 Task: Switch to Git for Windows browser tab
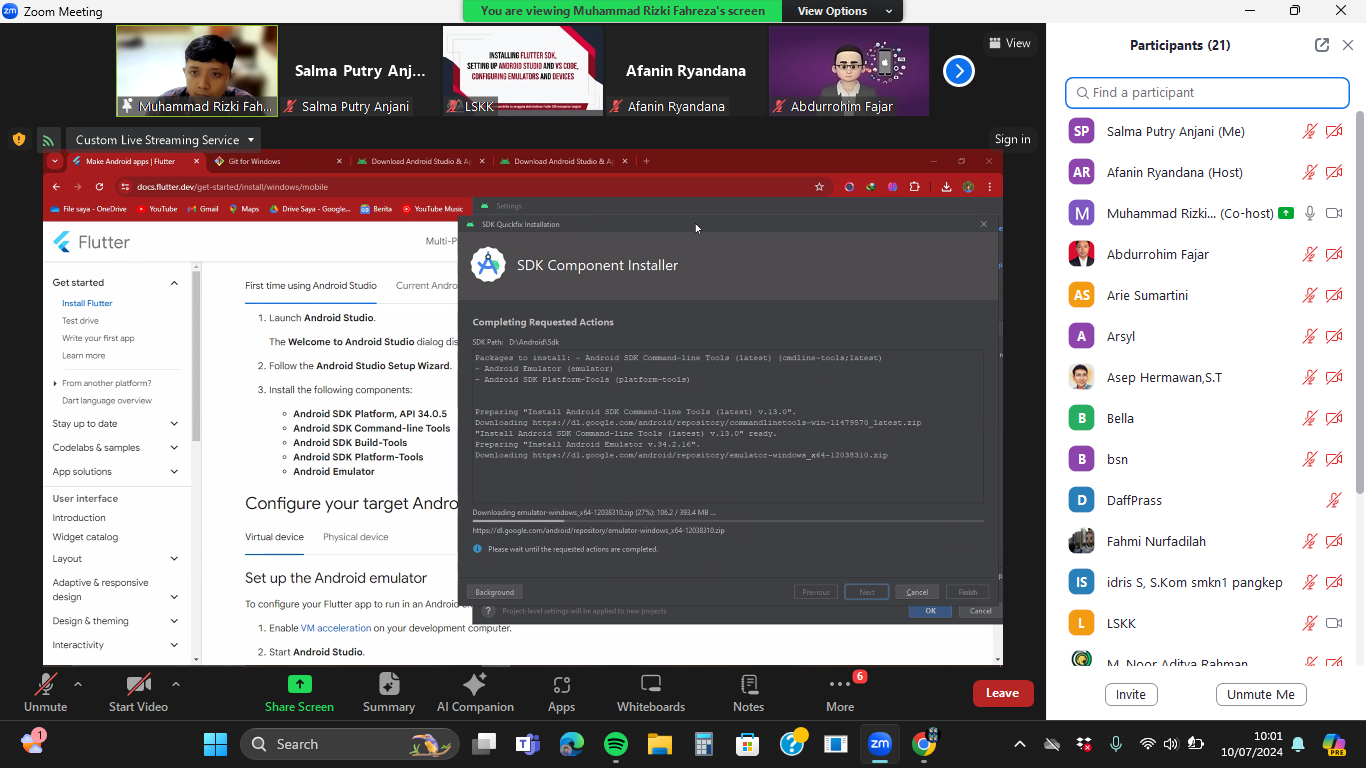(x=275, y=161)
